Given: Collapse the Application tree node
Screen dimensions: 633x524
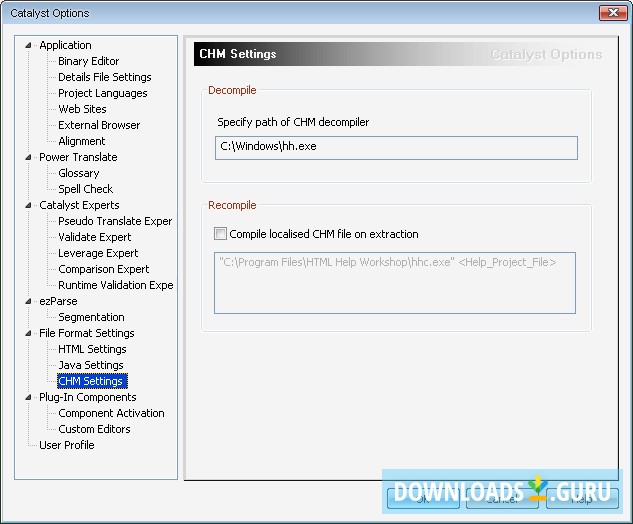Looking at the screenshot, I should point(28,45).
